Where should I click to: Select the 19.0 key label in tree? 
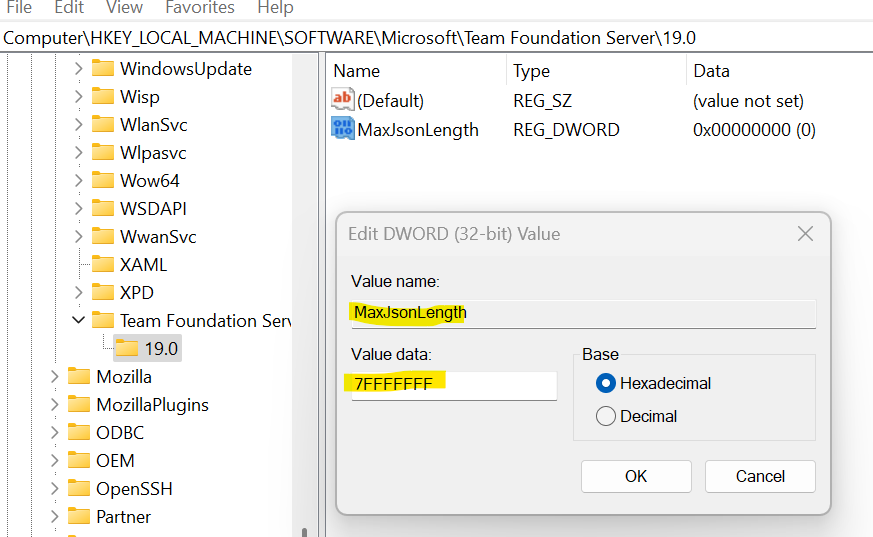tap(161, 348)
